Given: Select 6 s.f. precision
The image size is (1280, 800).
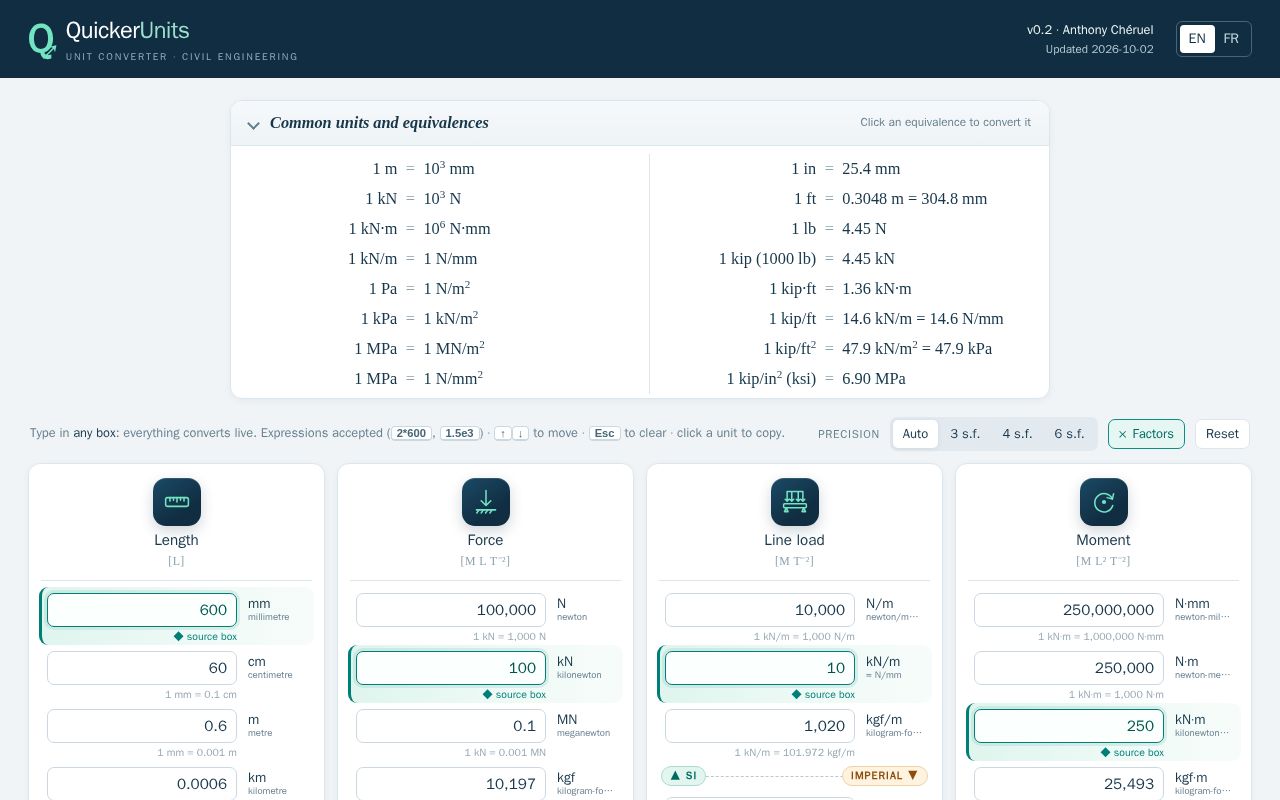Looking at the screenshot, I should (1069, 434).
